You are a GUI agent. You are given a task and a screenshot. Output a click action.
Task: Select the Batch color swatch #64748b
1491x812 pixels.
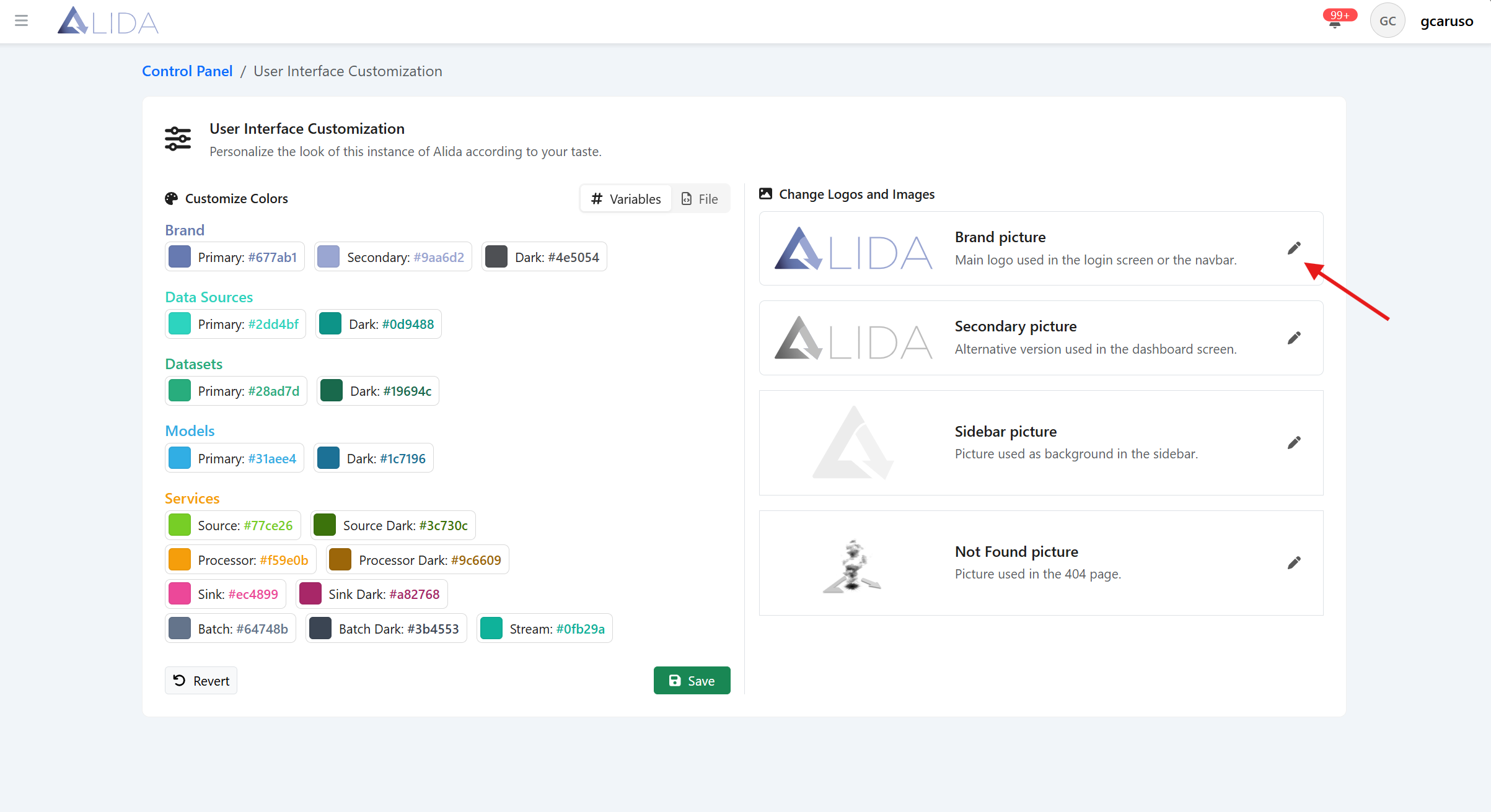click(x=180, y=629)
